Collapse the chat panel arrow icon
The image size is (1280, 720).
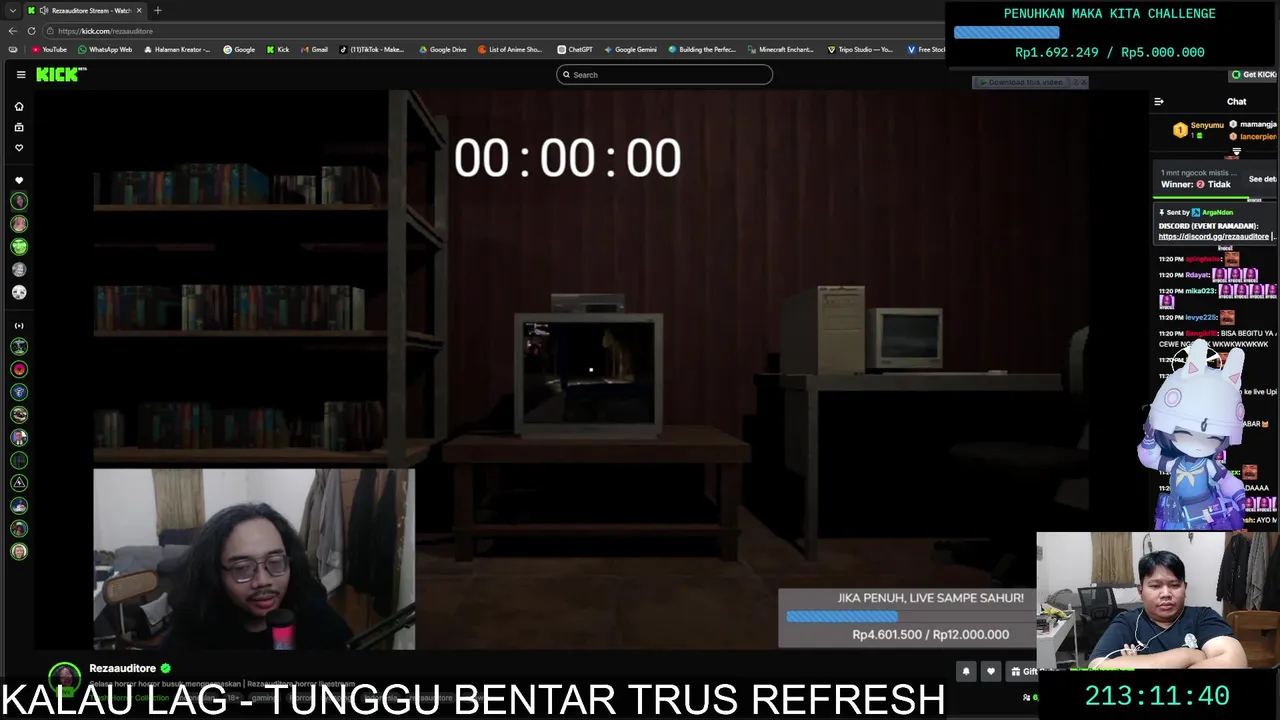(x=1159, y=102)
